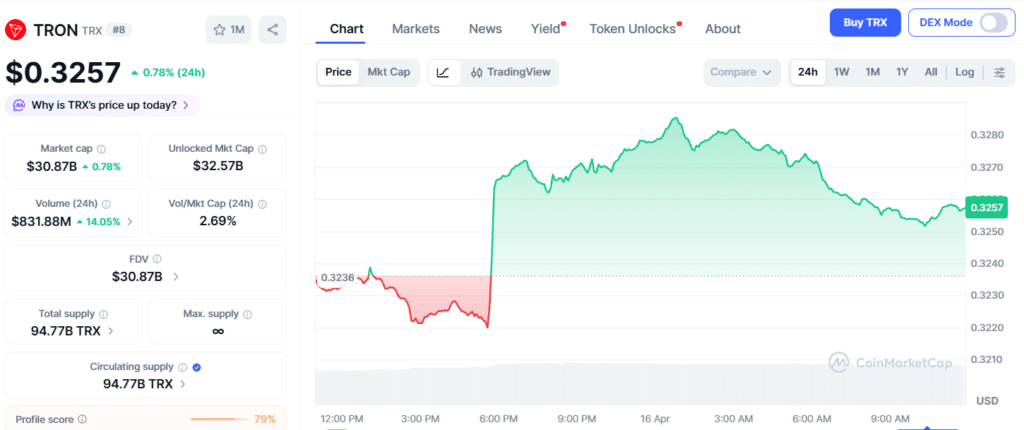Expand Total supply details chevron
Viewport: 1024px width, 430px height.
(x=110, y=331)
